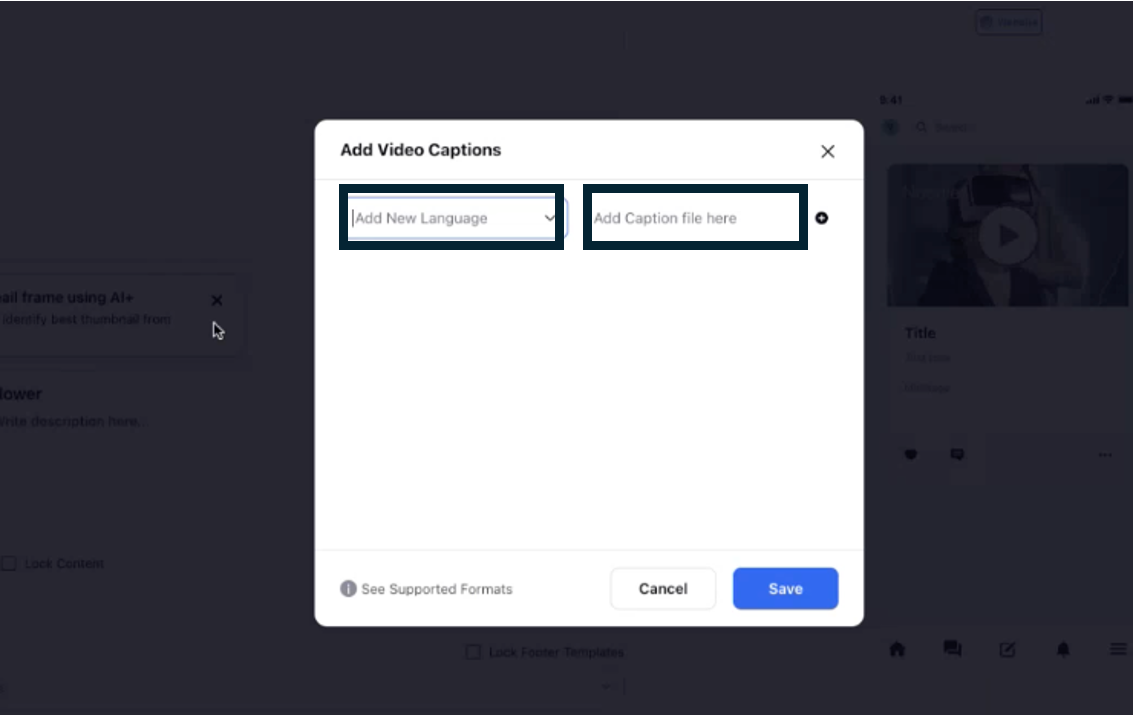The height and width of the screenshot is (716, 1134).
Task: Expand the Add New Language dropdown arrow
Action: 549,218
